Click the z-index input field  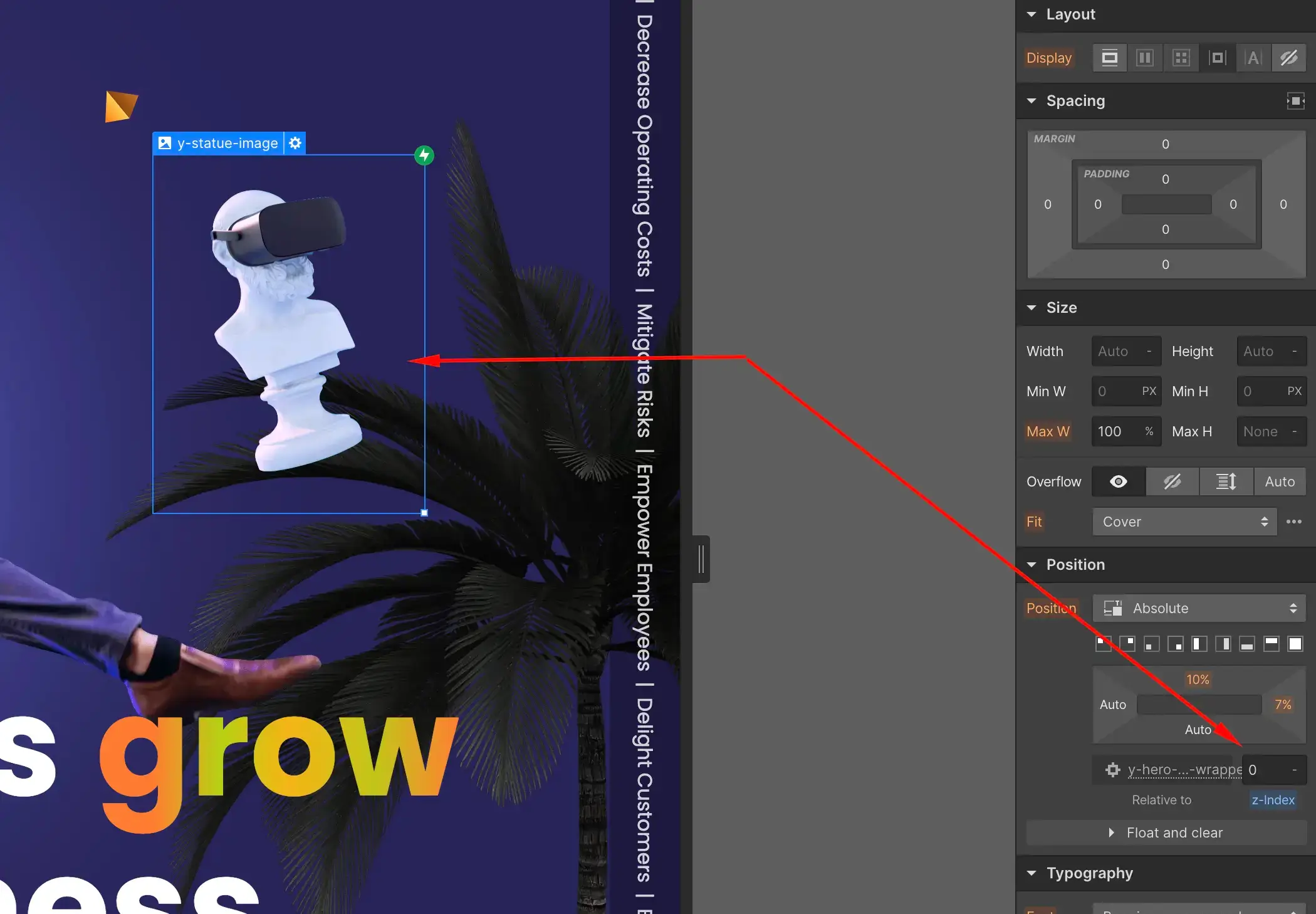click(x=1274, y=770)
